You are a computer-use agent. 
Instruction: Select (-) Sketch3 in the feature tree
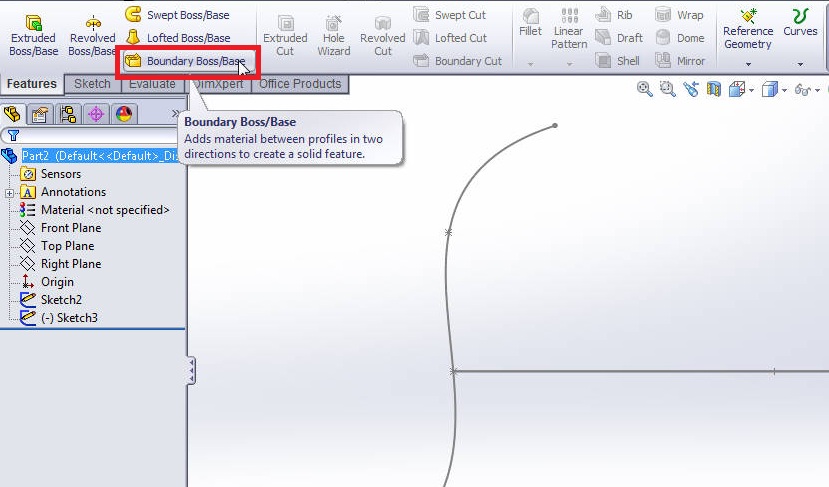click(69, 318)
